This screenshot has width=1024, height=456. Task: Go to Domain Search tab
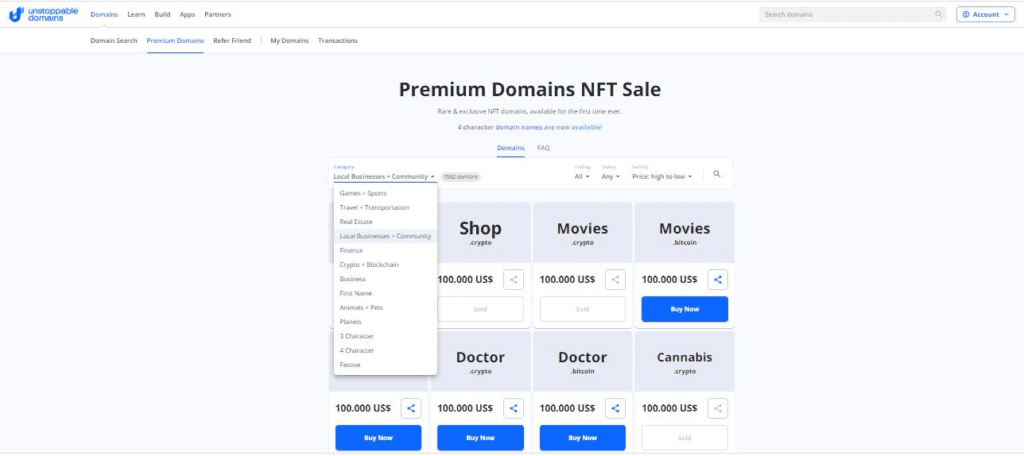click(114, 41)
